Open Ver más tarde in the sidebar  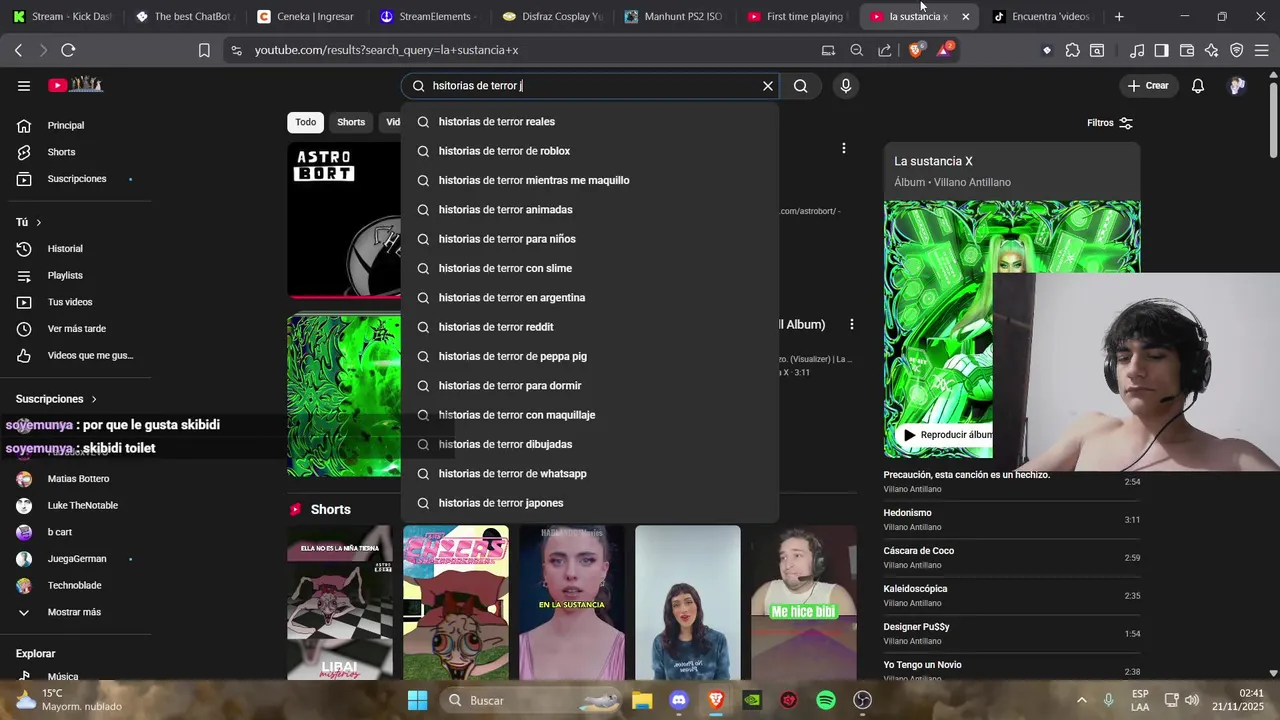75,329
